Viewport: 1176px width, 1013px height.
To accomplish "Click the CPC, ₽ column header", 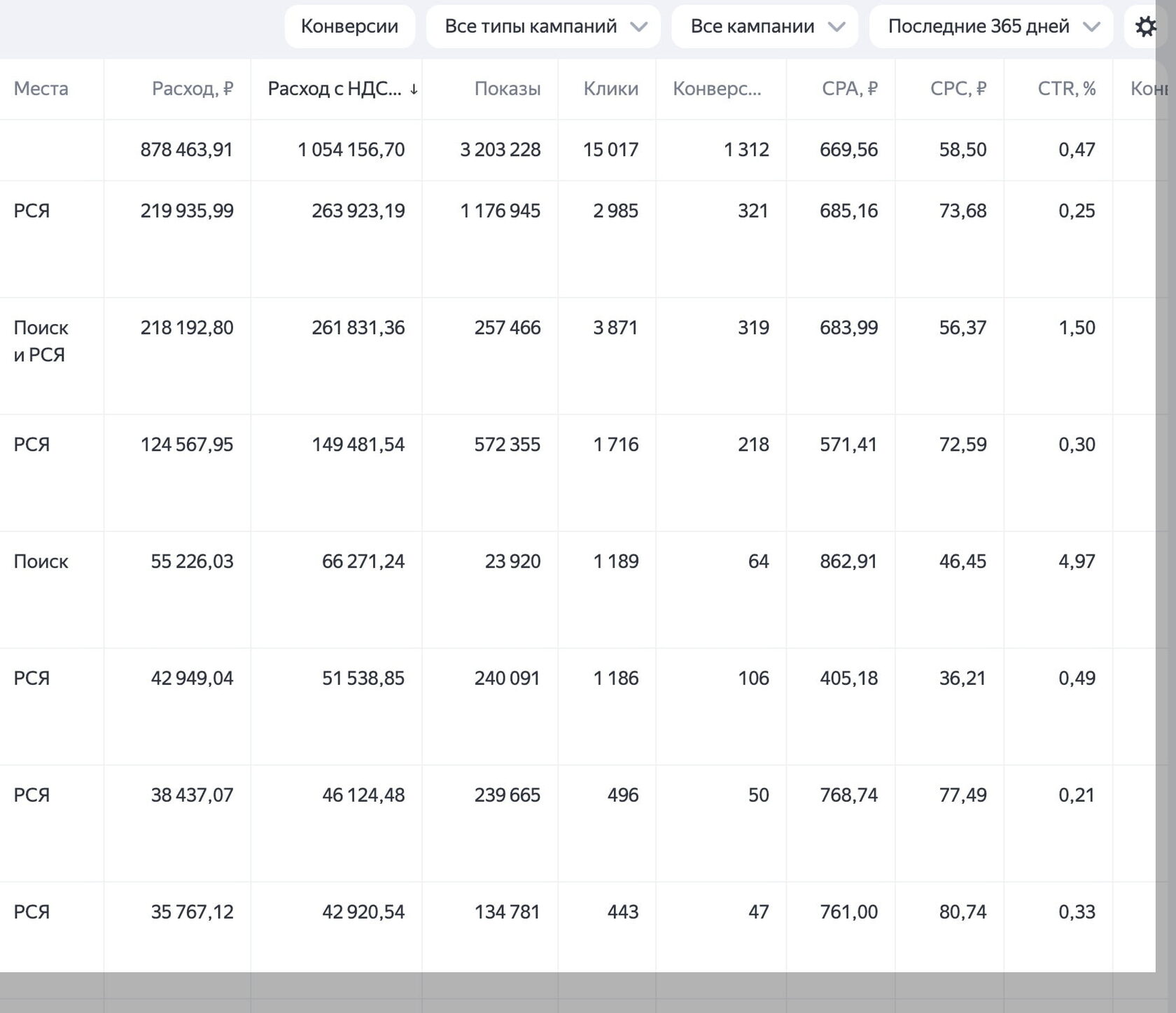I will pos(958,89).
